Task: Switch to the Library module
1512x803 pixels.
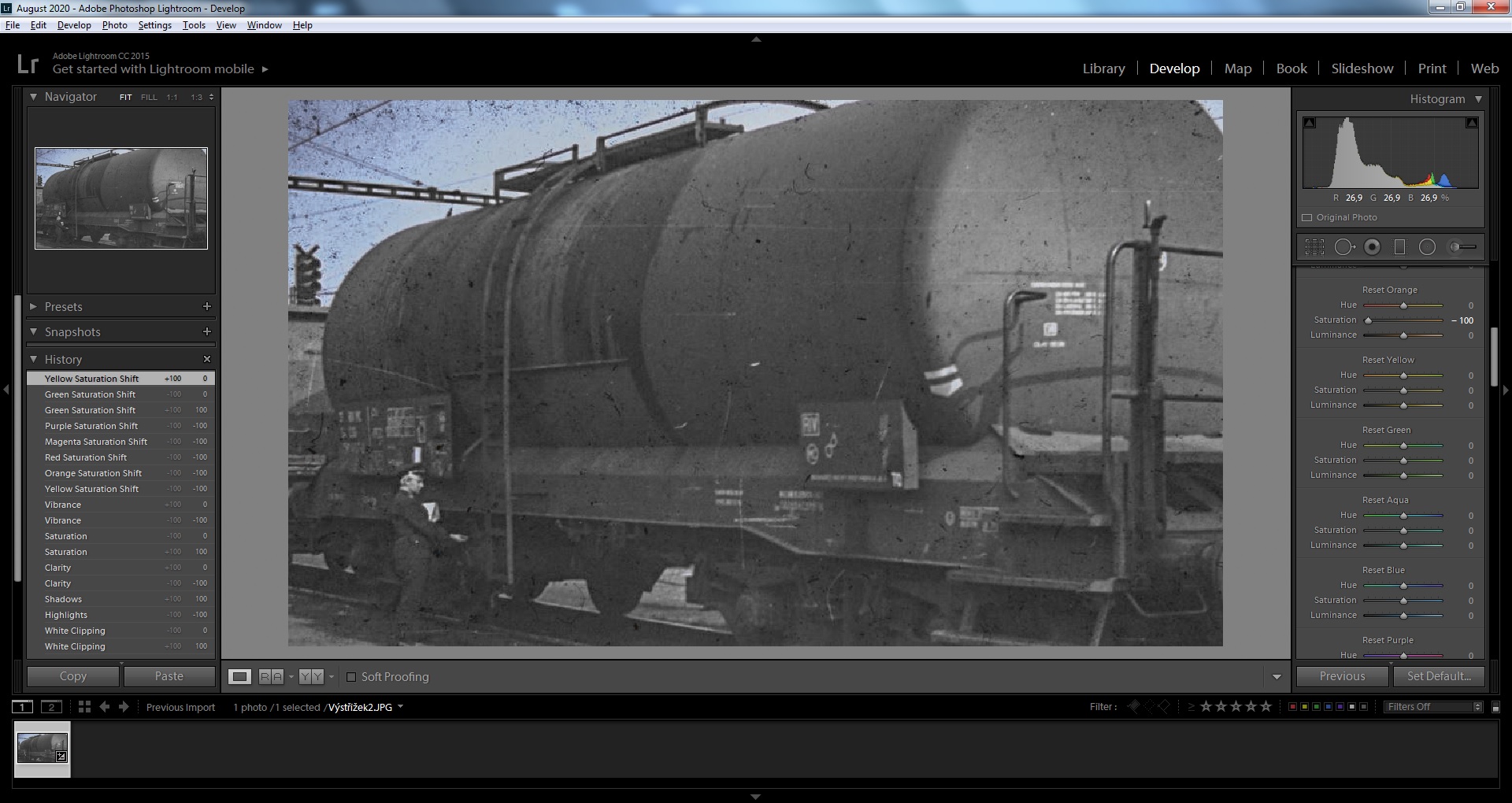Action: [1103, 68]
